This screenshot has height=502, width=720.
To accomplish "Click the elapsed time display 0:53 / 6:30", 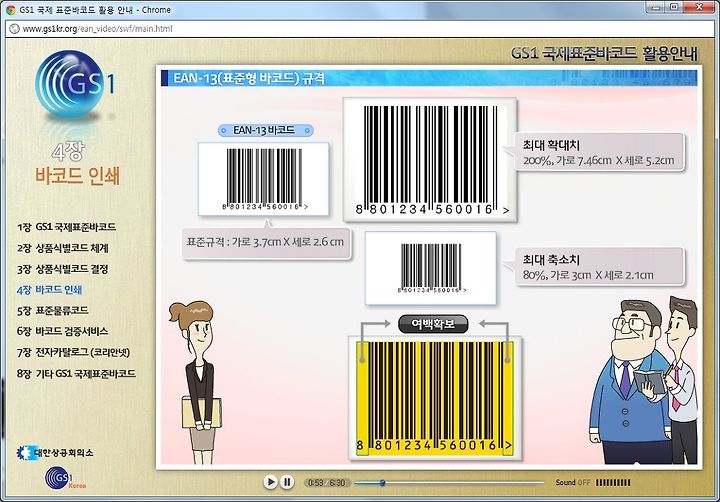I will pyautogui.click(x=326, y=482).
